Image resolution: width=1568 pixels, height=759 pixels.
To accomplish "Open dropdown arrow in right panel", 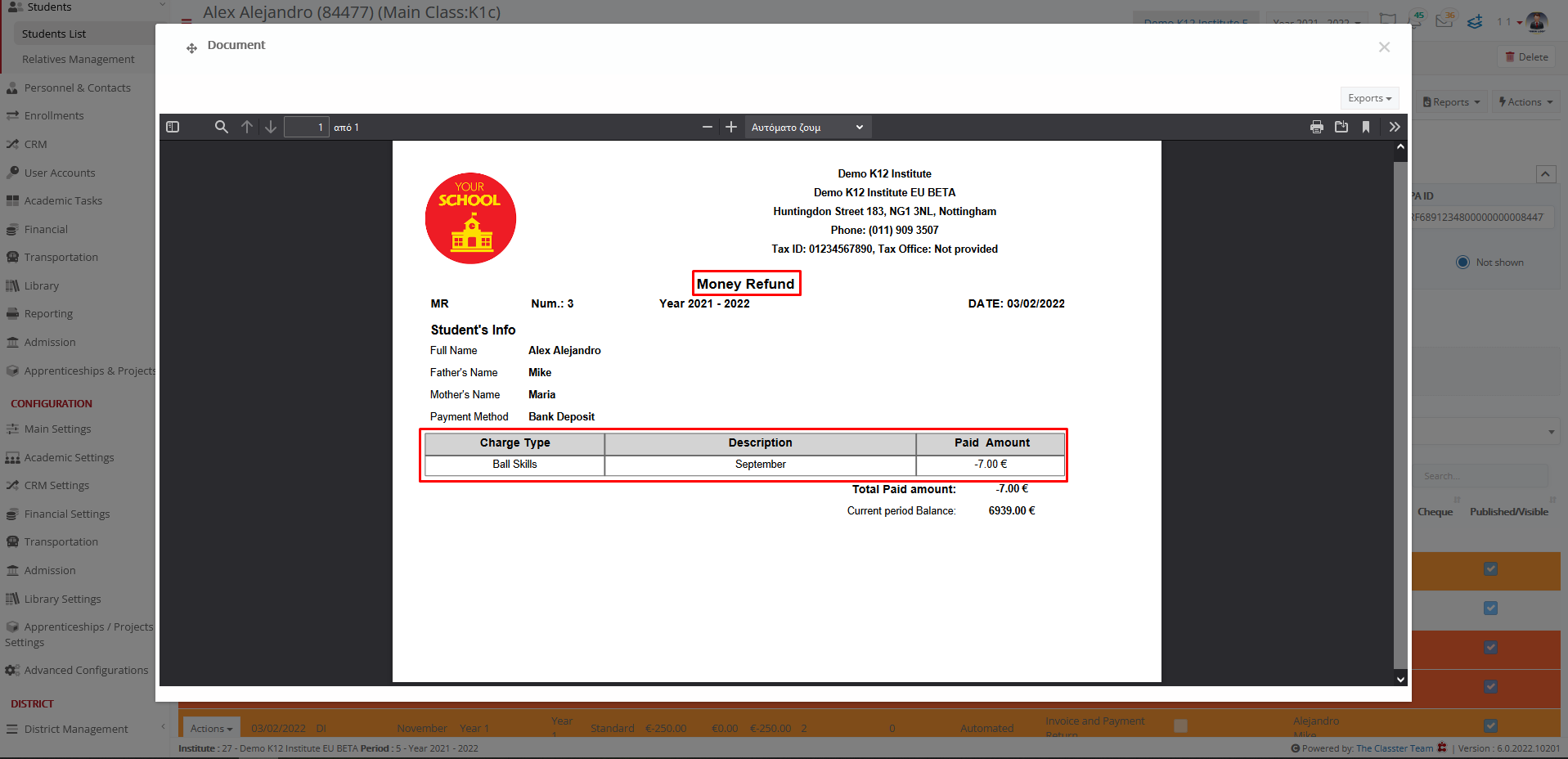I will coord(1551,432).
